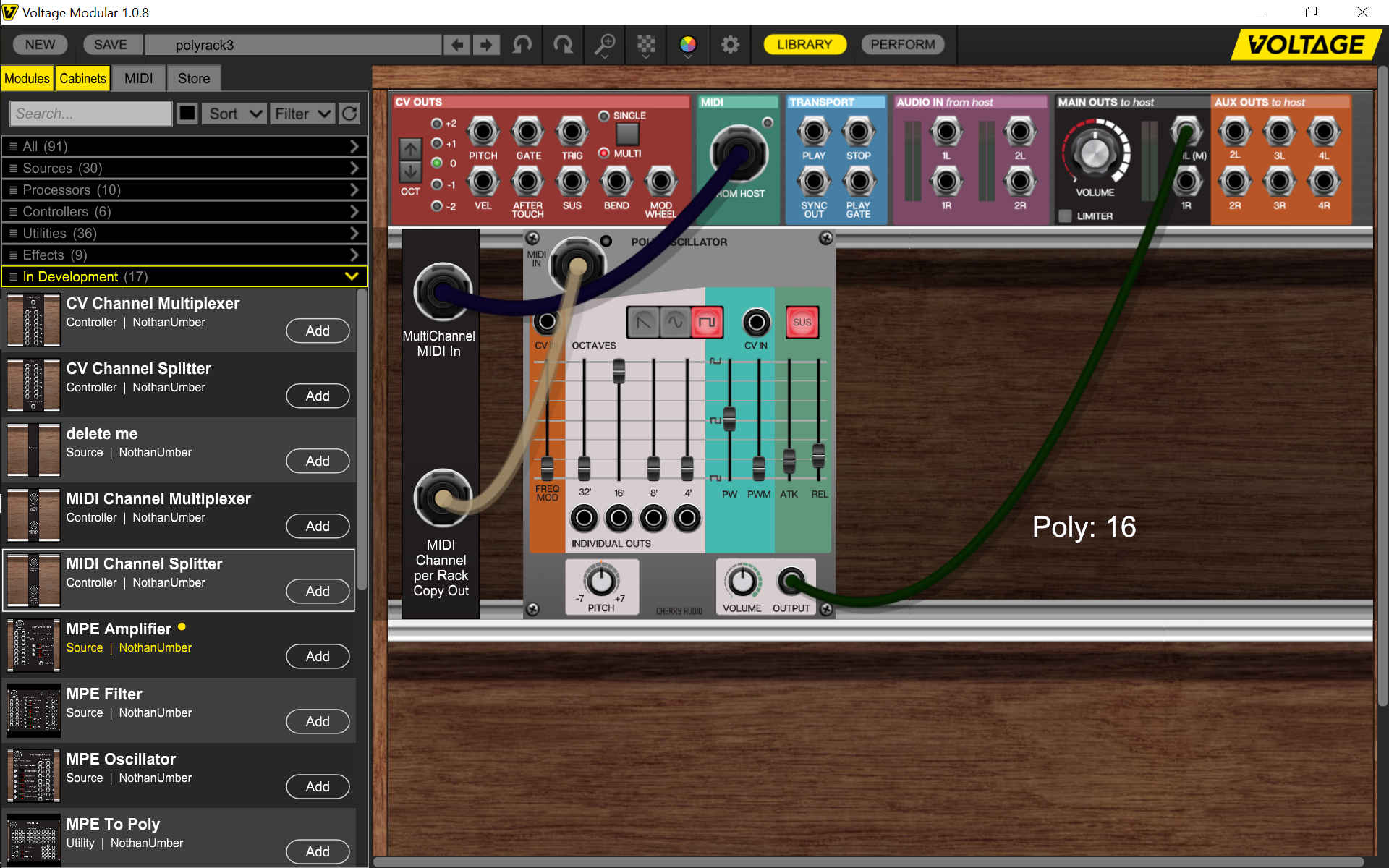1389x868 pixels.
Task: Click the octave down arrow in CV OUTS
Action: (x=410, y=171)
